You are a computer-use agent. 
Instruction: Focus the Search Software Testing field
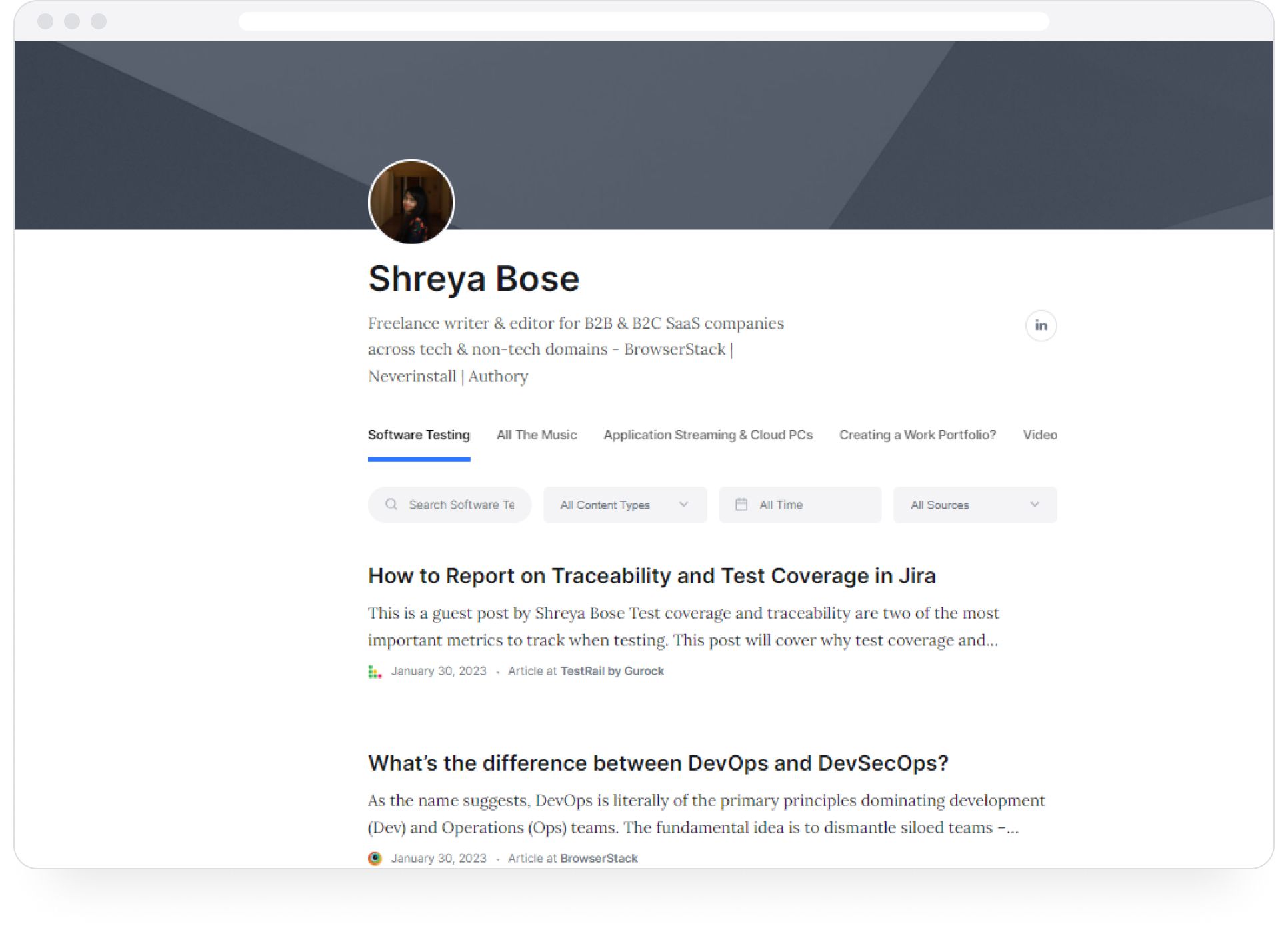[x=449, y=505]
